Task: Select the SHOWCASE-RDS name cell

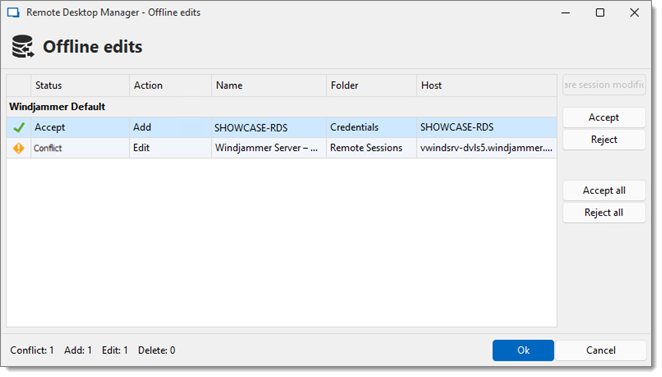Action: (x=269, y=127)
